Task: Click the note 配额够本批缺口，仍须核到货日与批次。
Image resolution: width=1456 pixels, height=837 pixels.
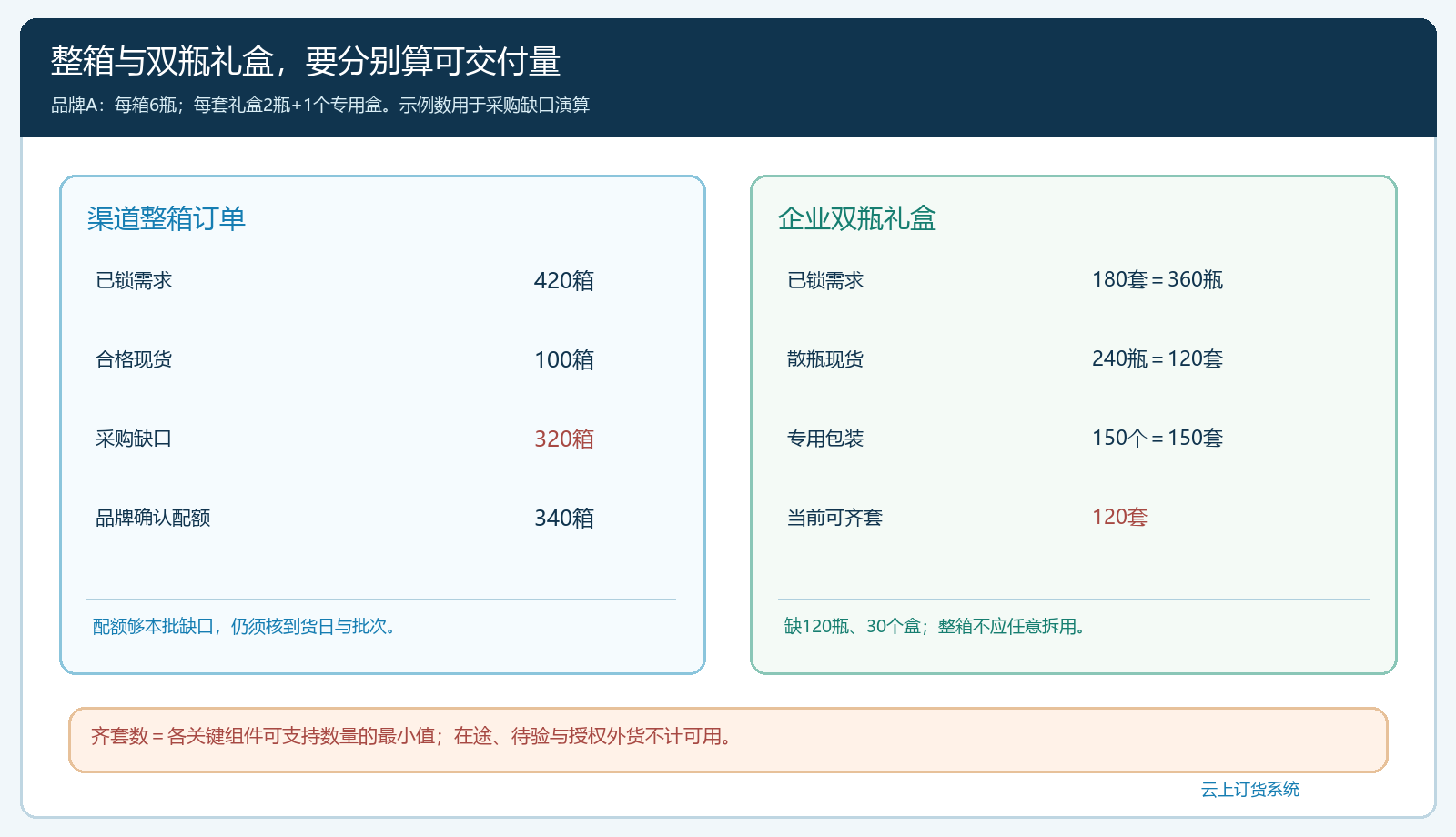Action: click(248, 626)
